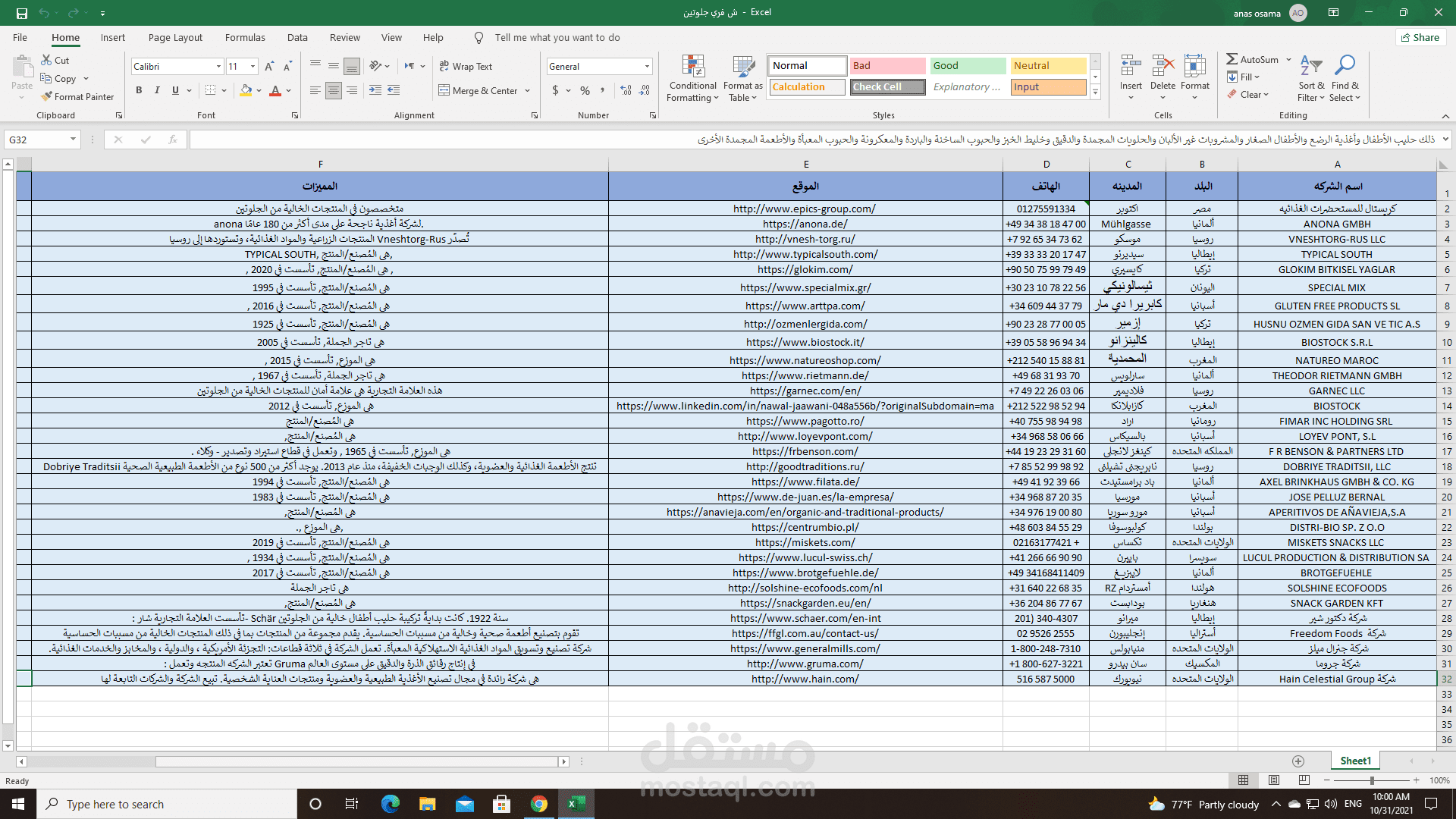The height and width of the screenshot is (819, 1456).
Task: Click the Delete cells icon
Action: click(1163, 67)
